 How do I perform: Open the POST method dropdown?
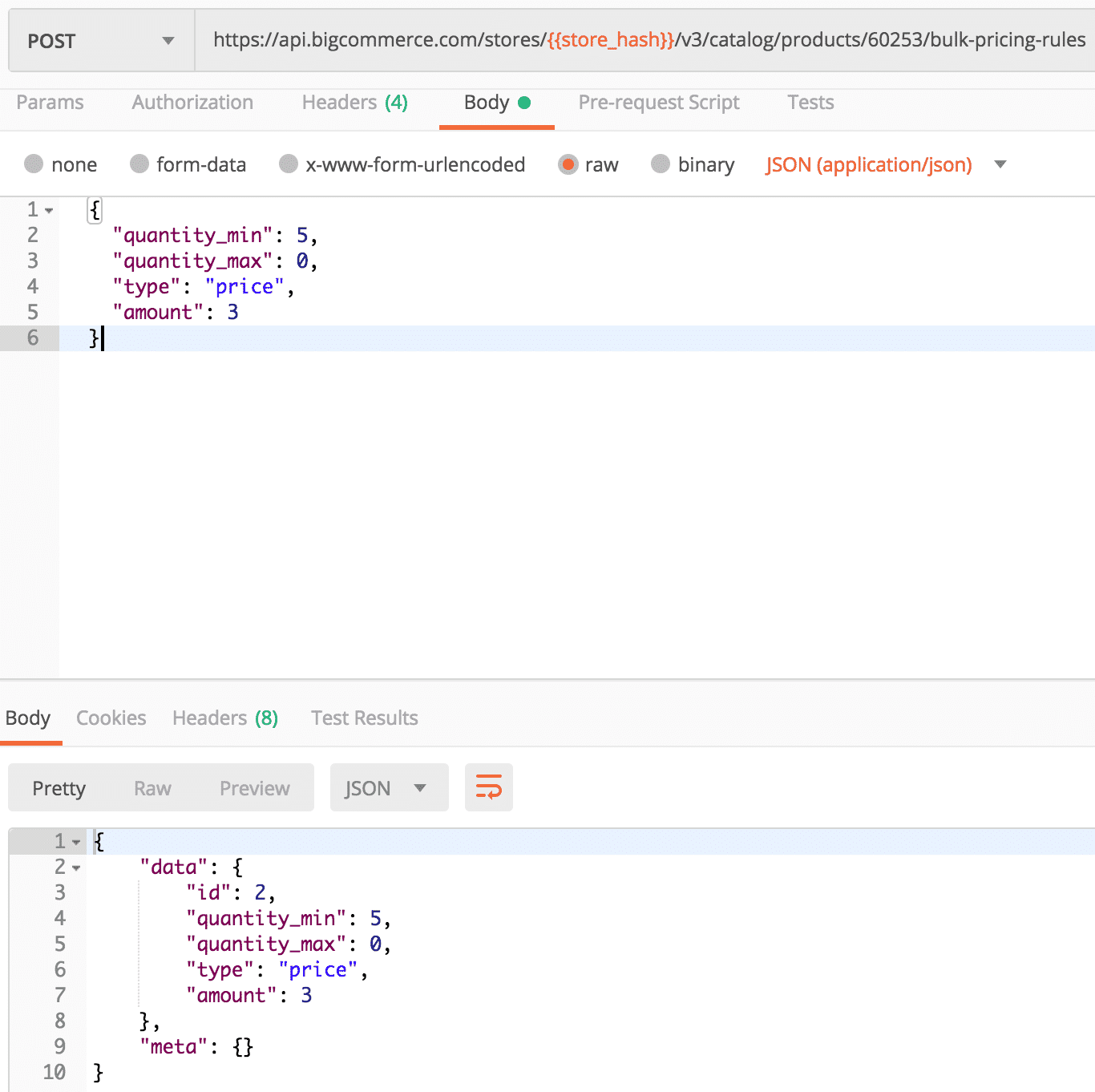[x=101, y=41]
